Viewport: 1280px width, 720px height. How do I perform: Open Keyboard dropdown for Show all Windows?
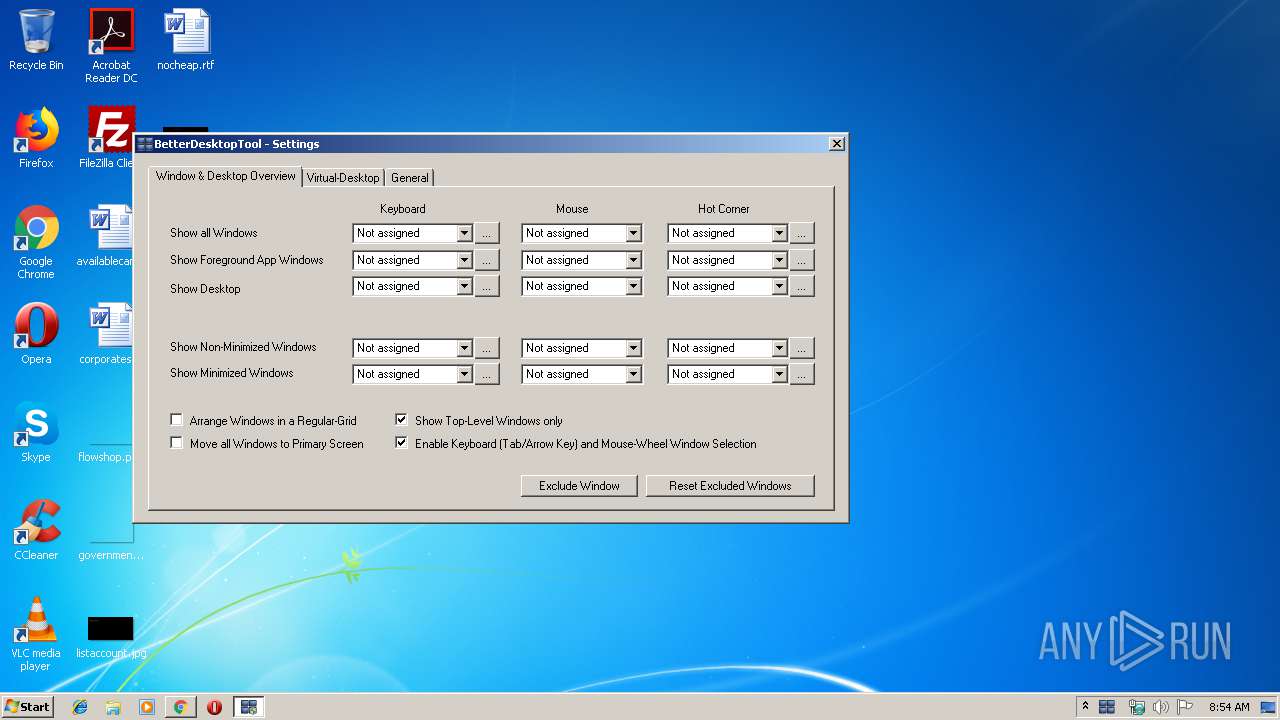point(464,233)
